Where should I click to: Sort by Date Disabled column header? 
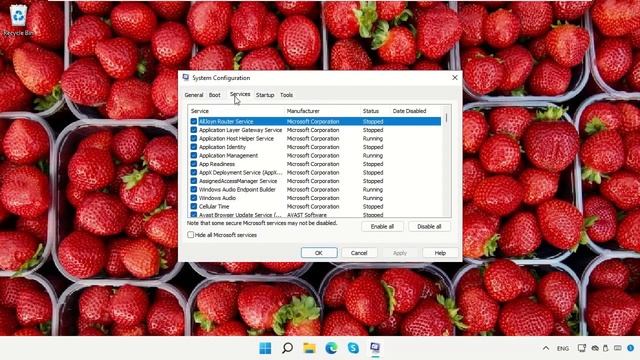click(x=416, y=111)
